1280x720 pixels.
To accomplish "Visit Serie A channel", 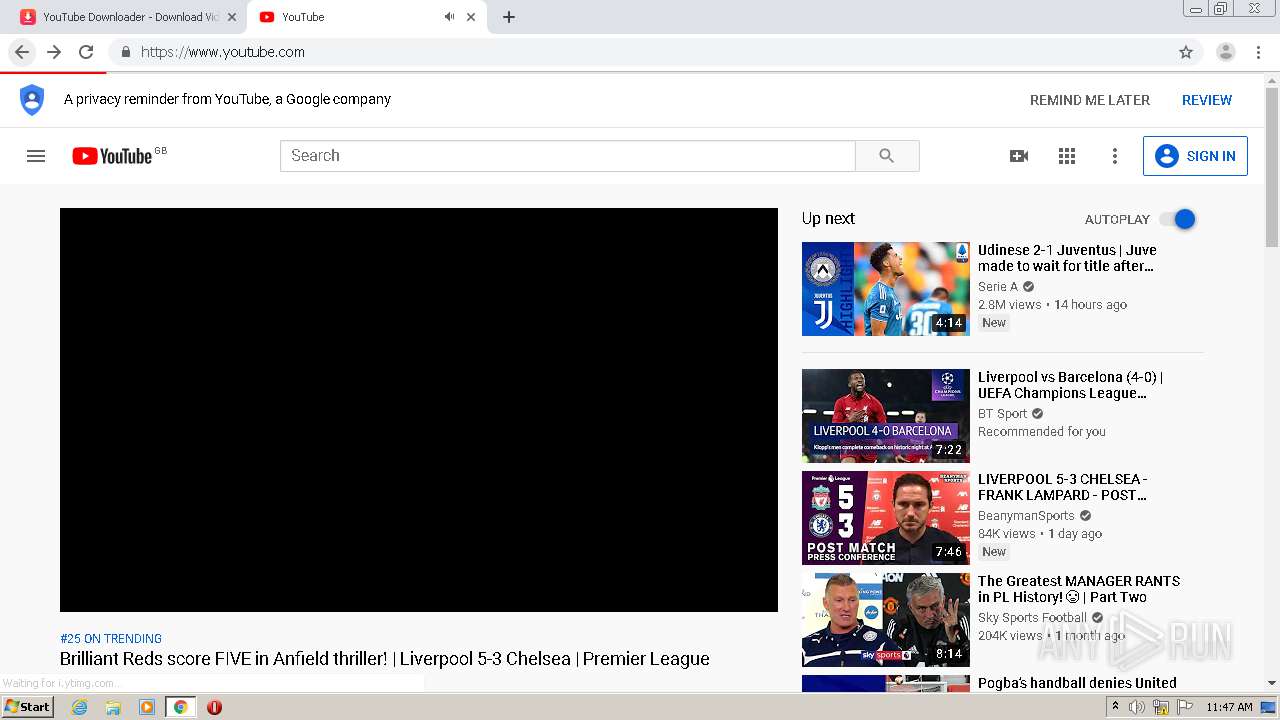I will [x=998, y=286].
